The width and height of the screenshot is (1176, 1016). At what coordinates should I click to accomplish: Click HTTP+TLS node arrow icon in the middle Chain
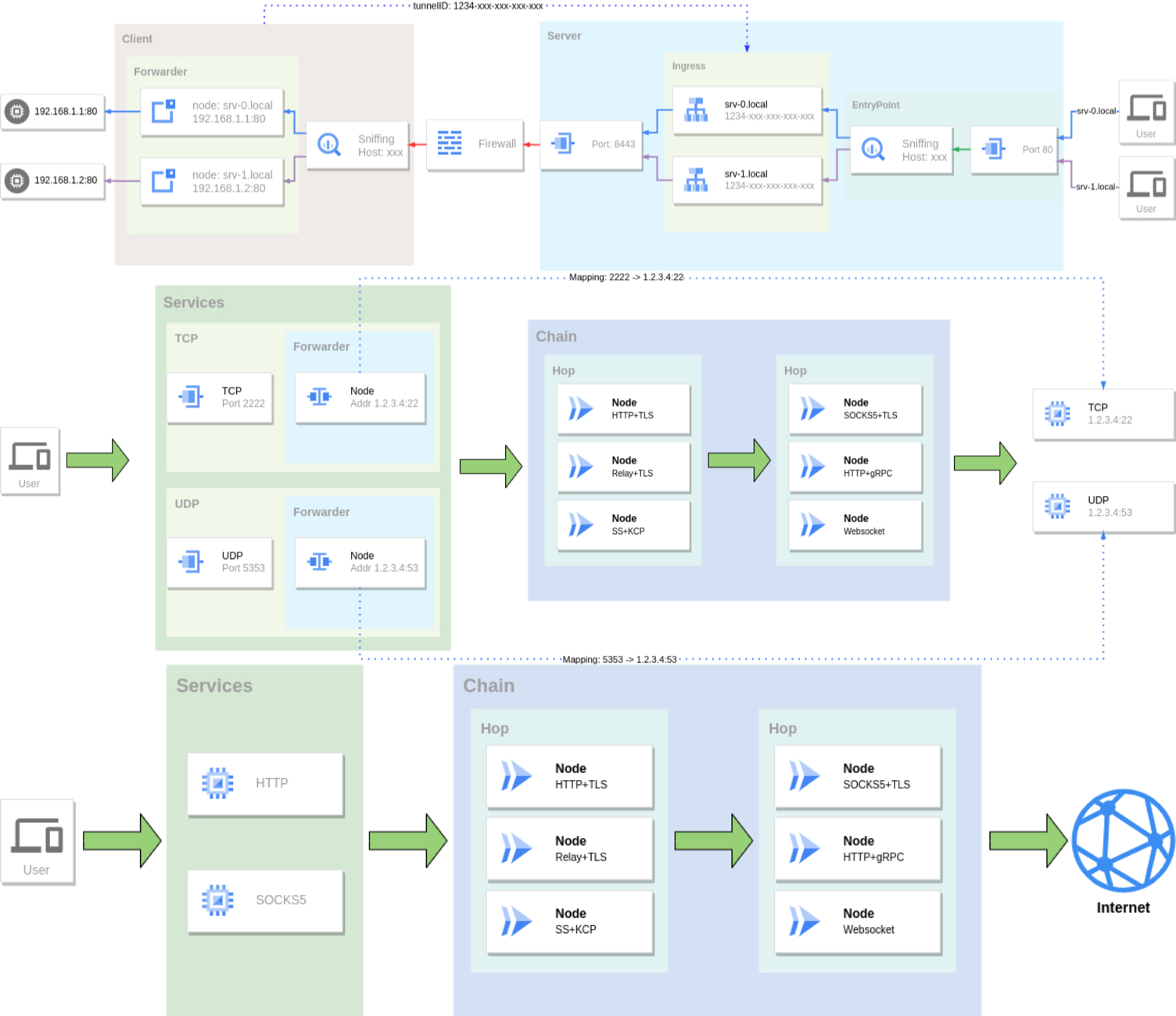580,409
